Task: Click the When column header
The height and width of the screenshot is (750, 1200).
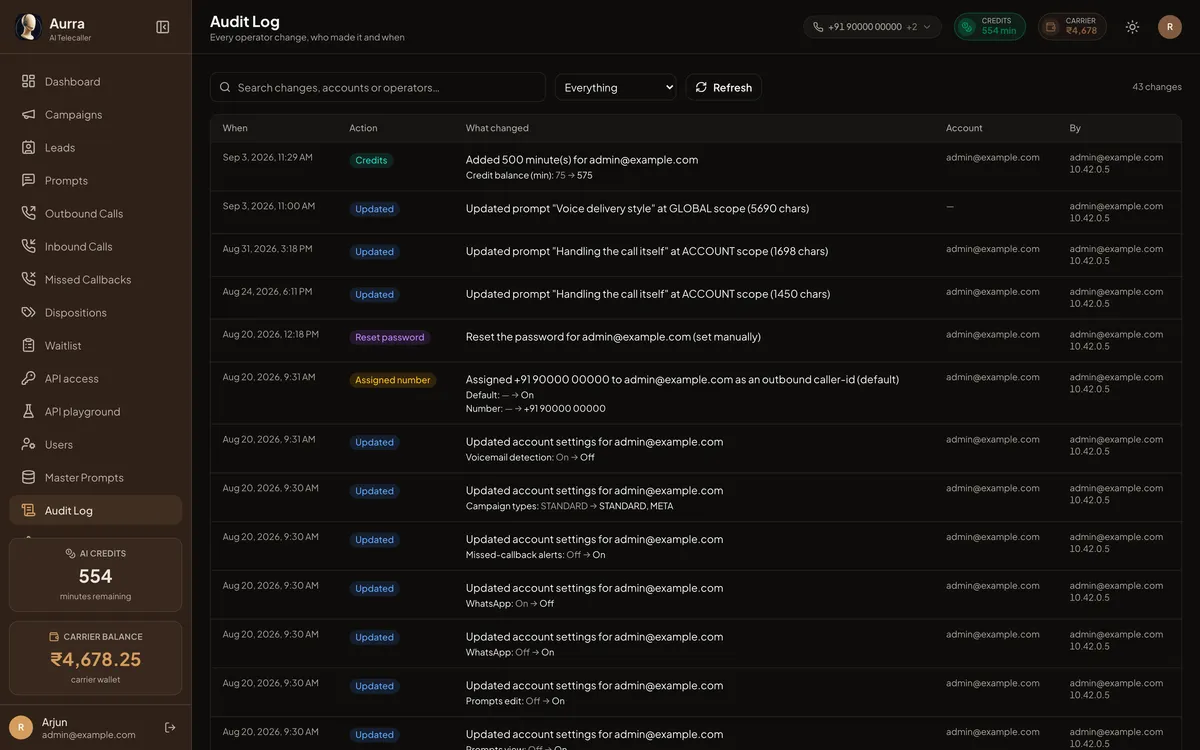Action: (235, 128)
